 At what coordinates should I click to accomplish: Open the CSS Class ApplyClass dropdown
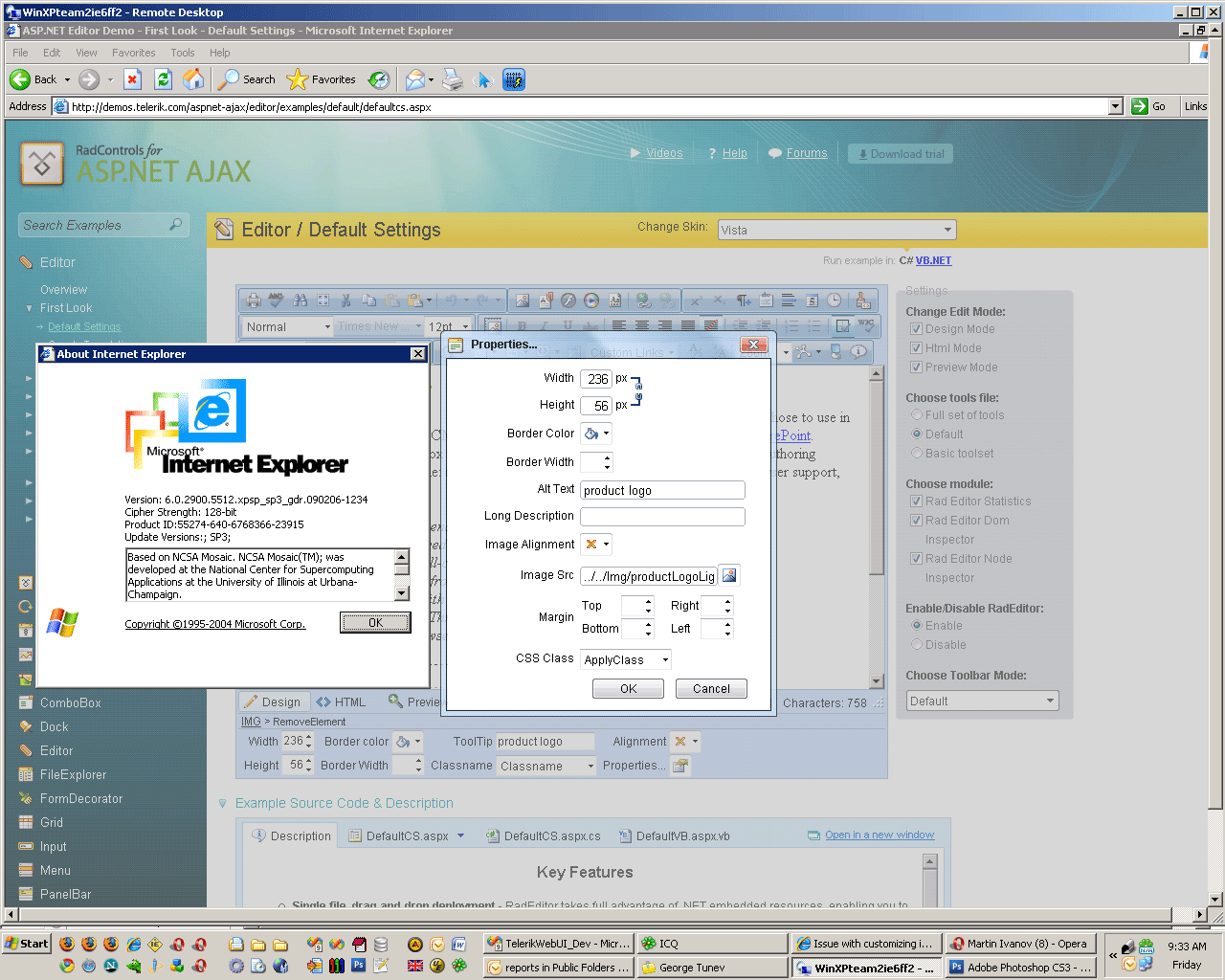[x=626, y=659]
